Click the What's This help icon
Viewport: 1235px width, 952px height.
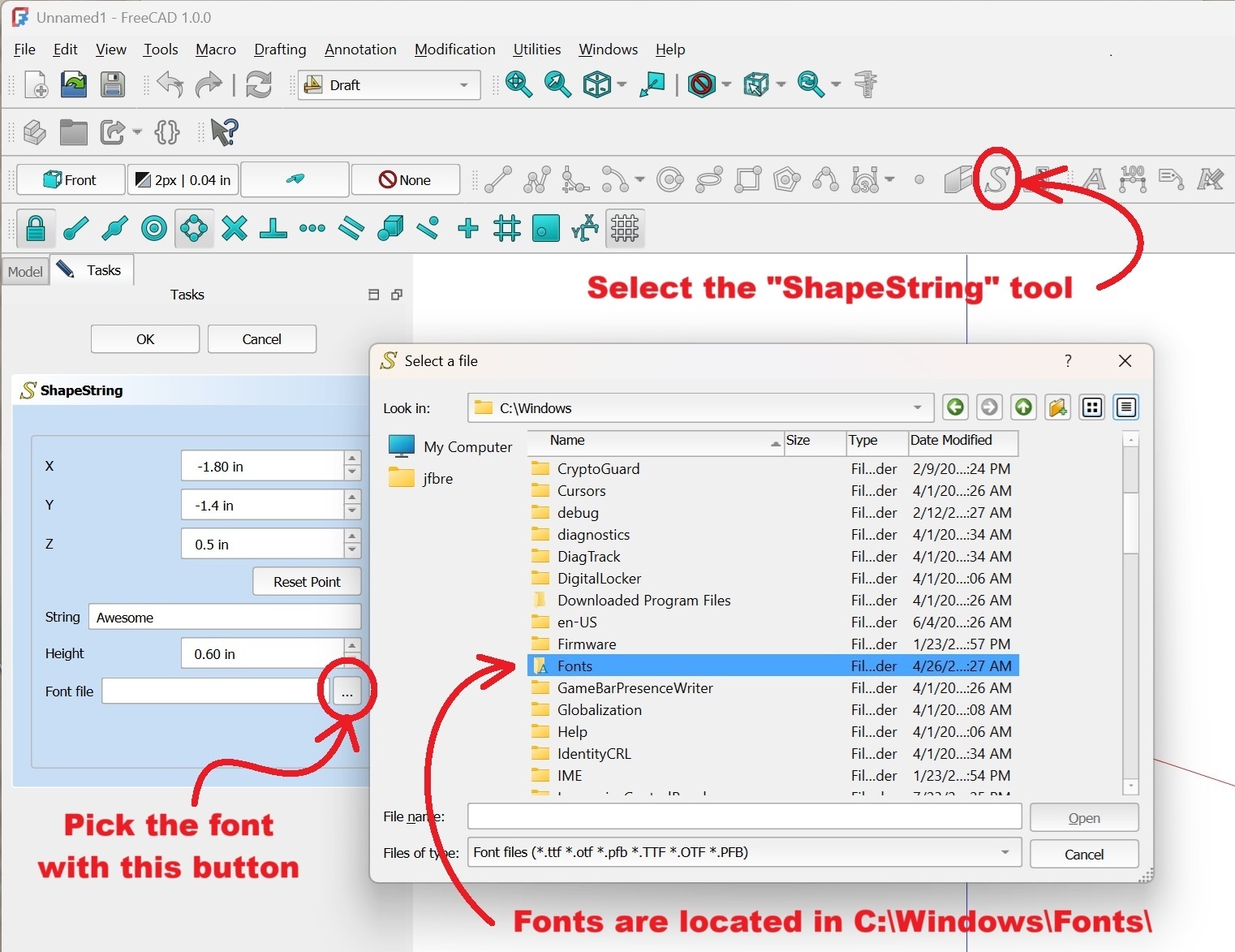pyautogui.click(x=224, y=131)
